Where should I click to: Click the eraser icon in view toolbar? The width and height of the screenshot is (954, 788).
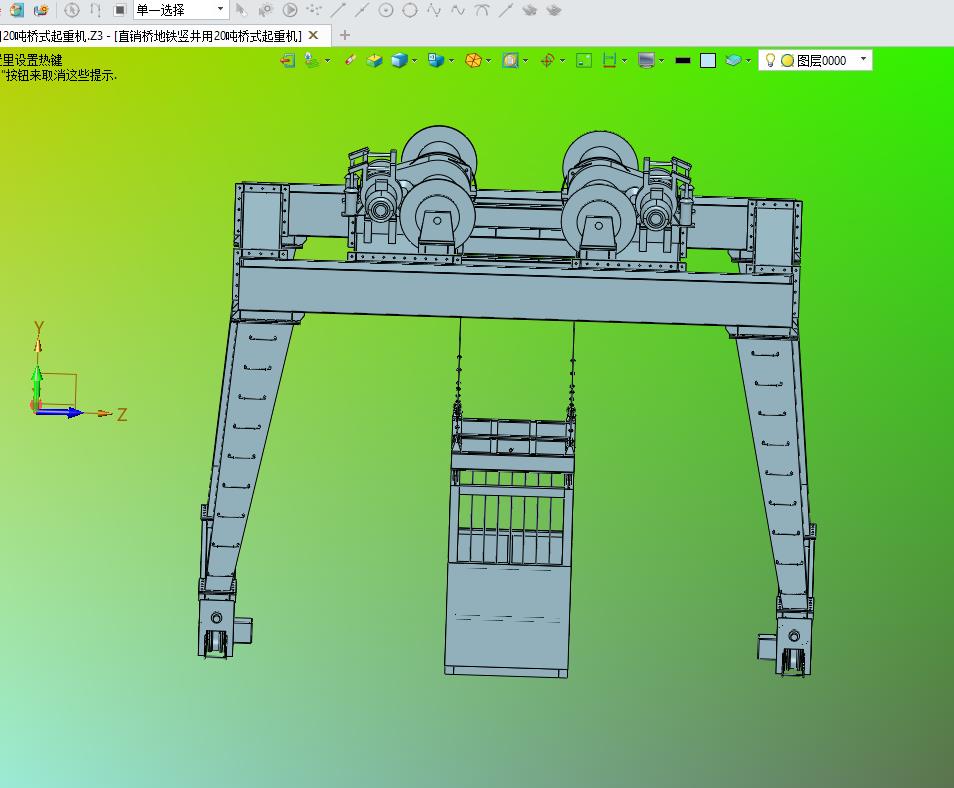[x=350, y=61]
